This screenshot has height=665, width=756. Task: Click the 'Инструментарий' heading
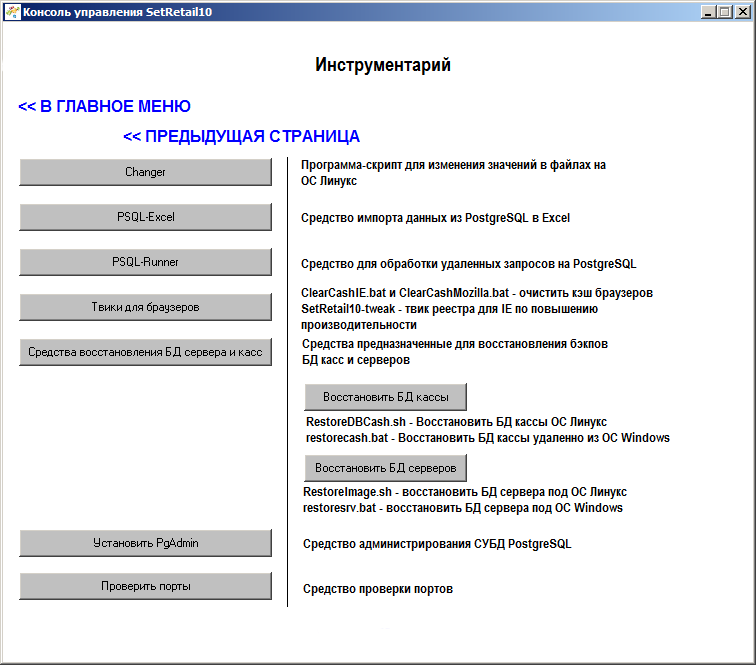tap(383, 65)
